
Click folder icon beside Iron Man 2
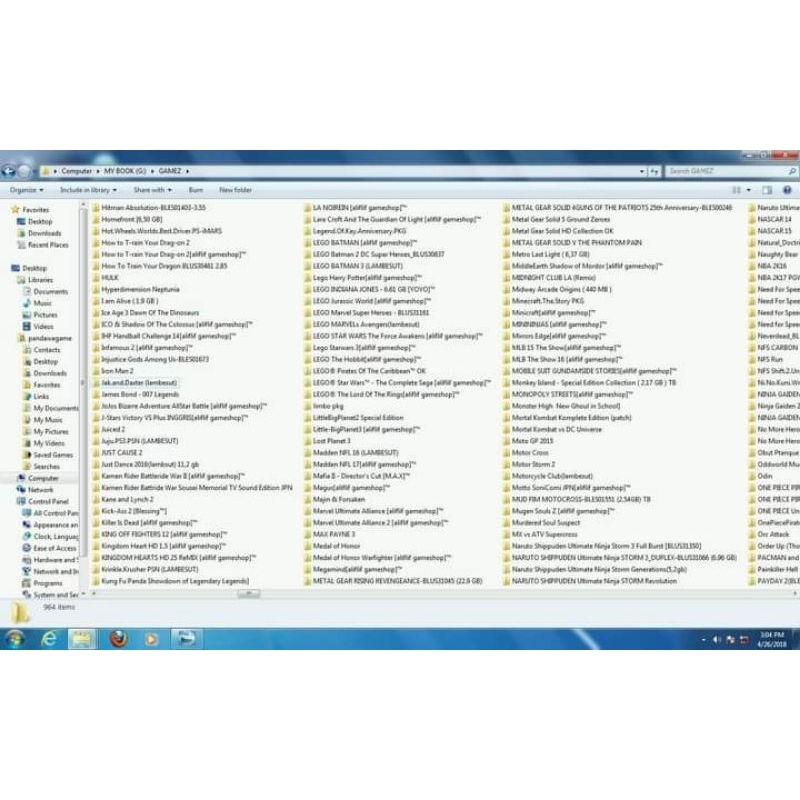pyautogui.click(x=96, y=371)
